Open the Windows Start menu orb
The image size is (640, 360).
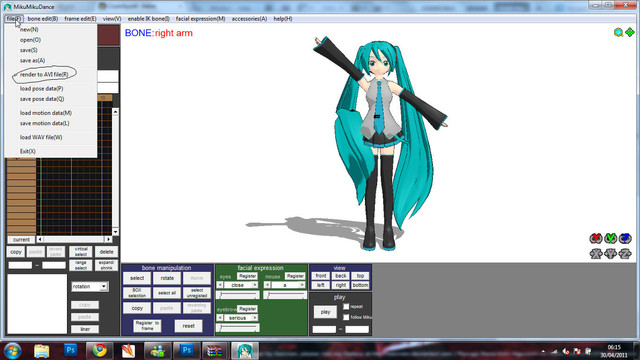pos(12,351)
